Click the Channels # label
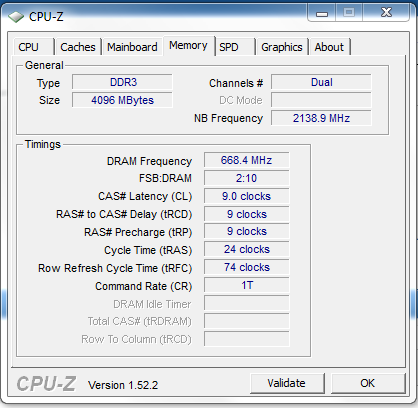 (x=236, y=83)
